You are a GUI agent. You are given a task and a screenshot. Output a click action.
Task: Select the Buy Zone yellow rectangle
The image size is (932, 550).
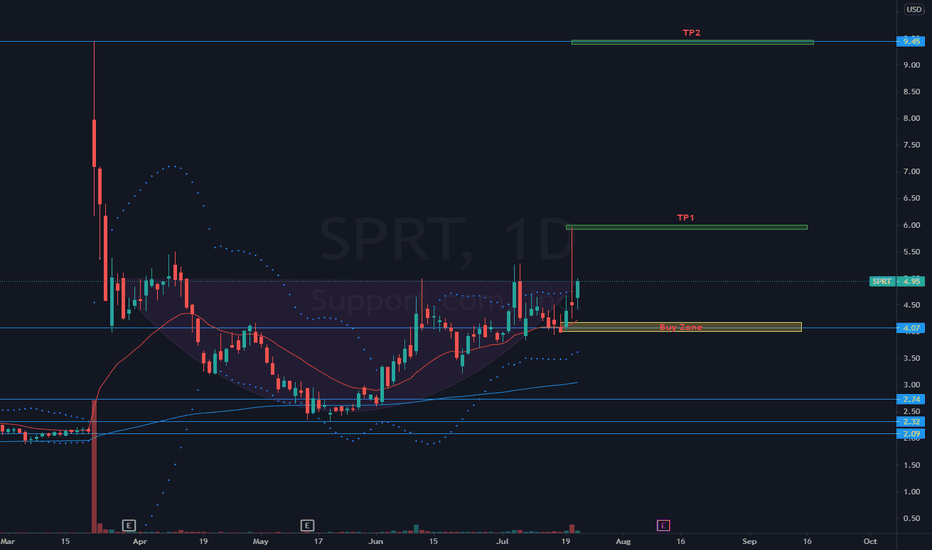(x=681, y=327)
